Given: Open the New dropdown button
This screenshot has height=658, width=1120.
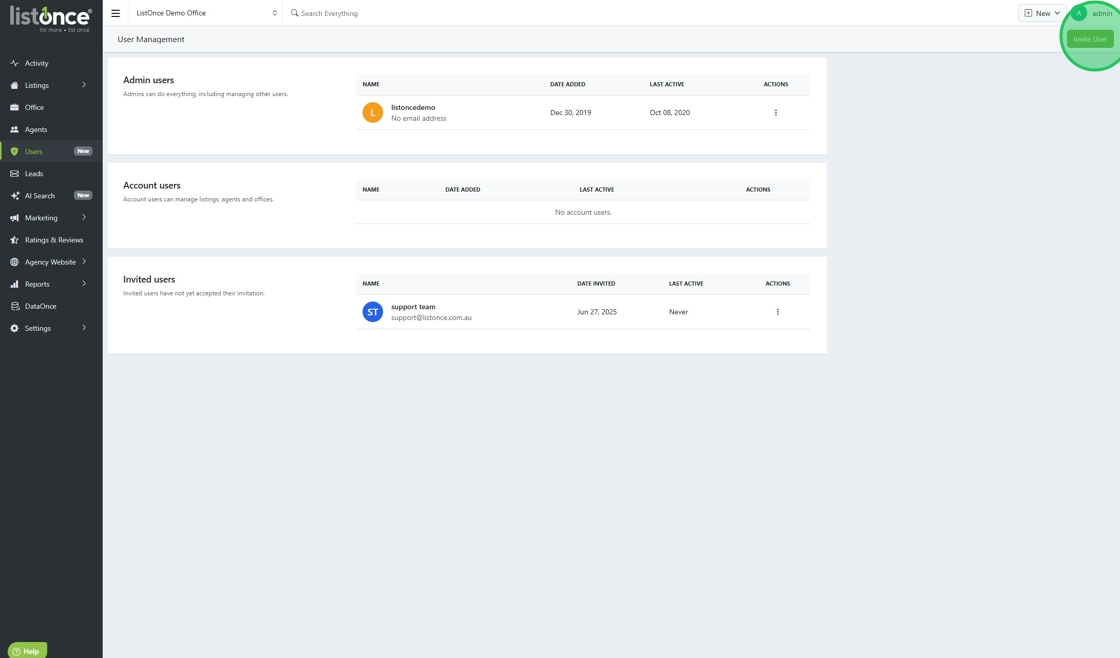Looking at the screenshot, I should point(1042,13).
